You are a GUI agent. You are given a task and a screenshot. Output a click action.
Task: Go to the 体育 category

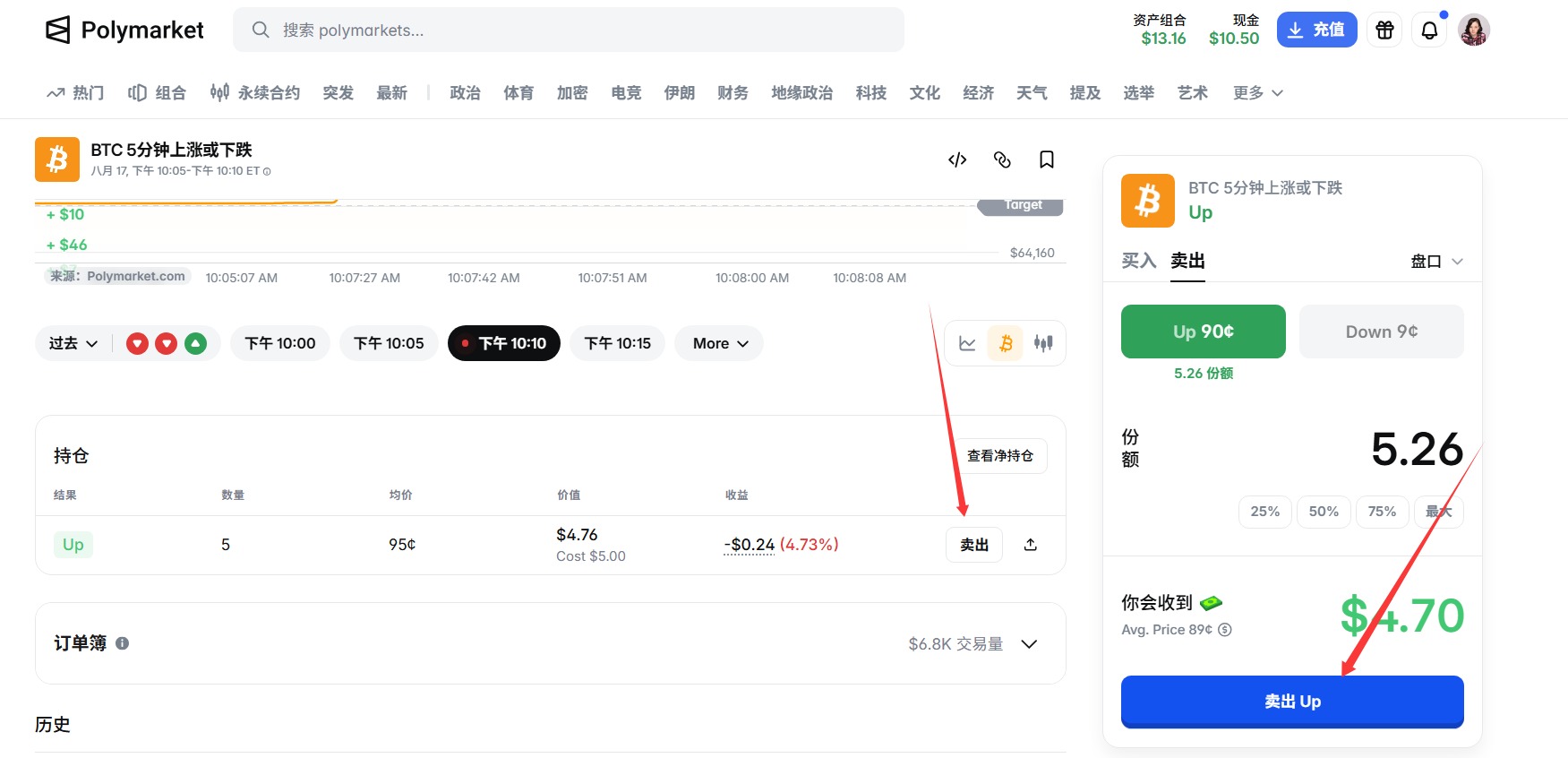click(x=518, y=93)
